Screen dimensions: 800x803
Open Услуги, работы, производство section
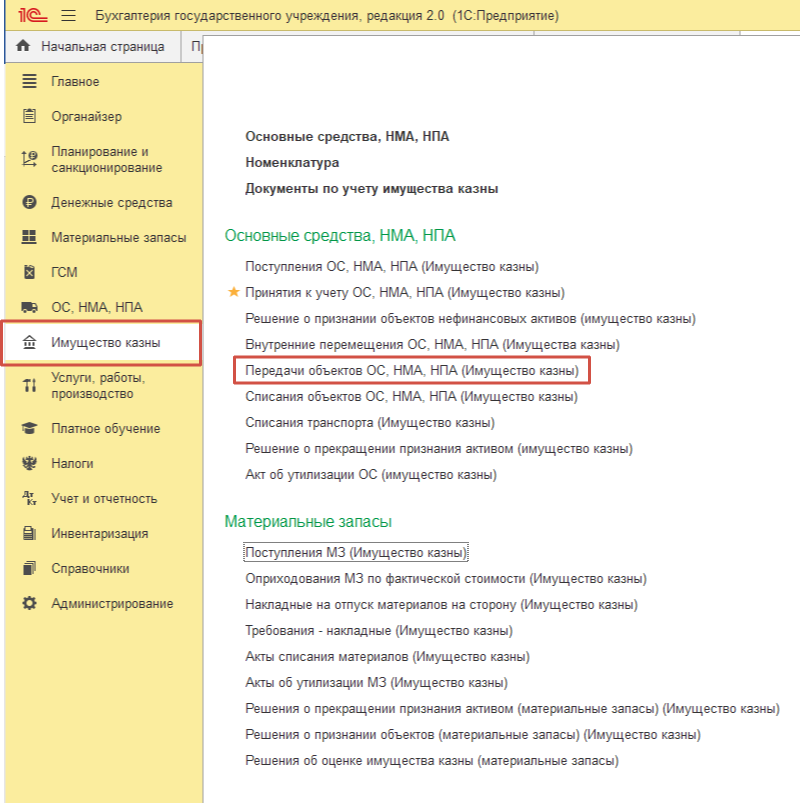(98, 386)
